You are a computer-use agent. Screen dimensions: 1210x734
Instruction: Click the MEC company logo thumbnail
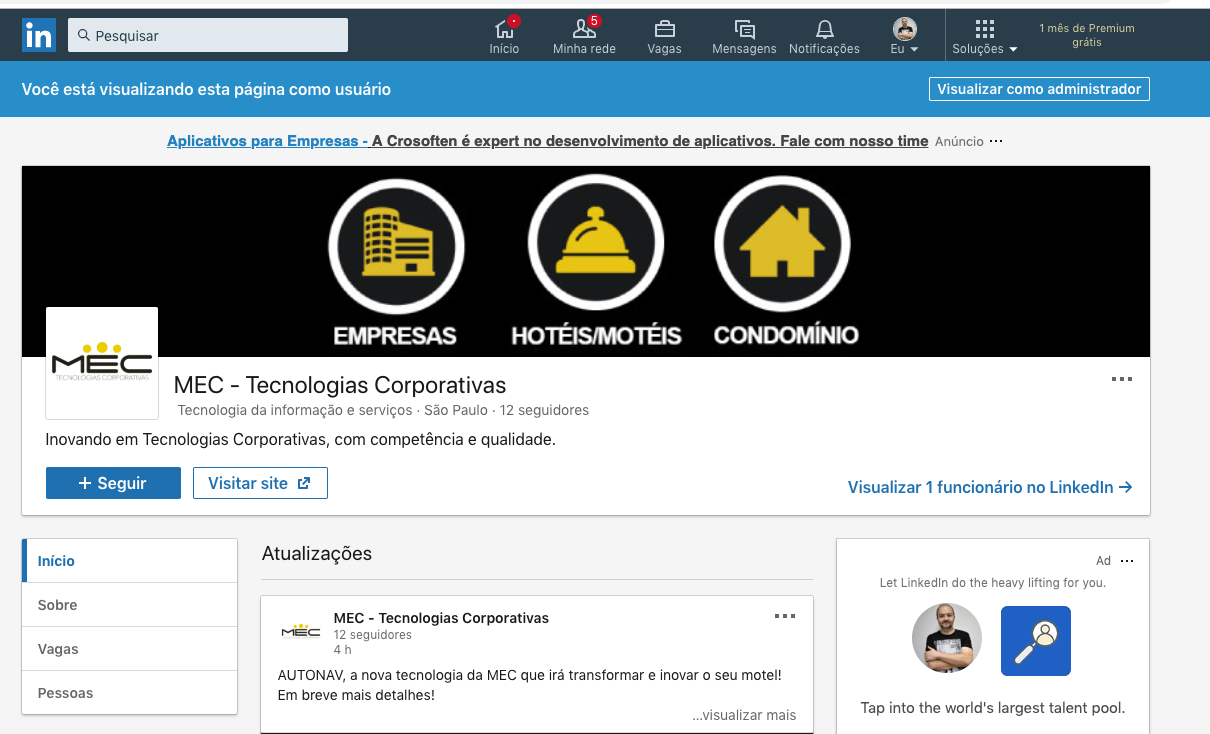pos(102,363)
